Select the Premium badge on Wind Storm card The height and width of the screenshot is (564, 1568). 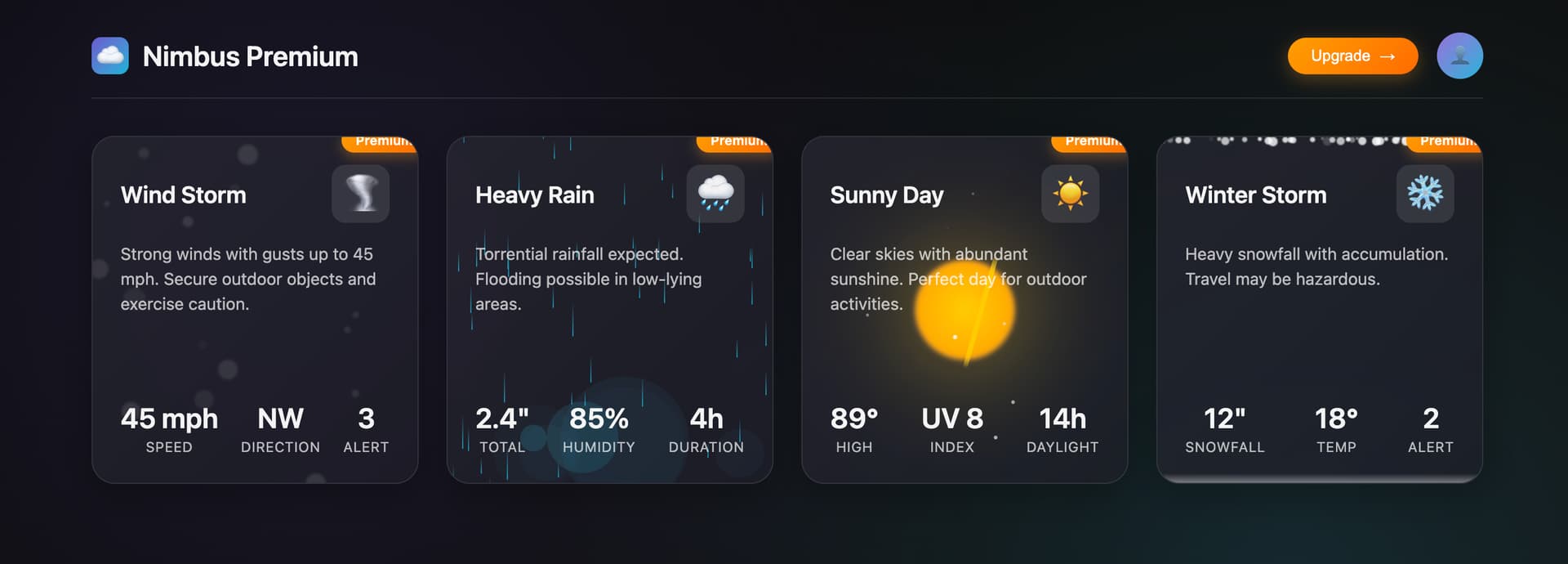[x=381, y=143]
